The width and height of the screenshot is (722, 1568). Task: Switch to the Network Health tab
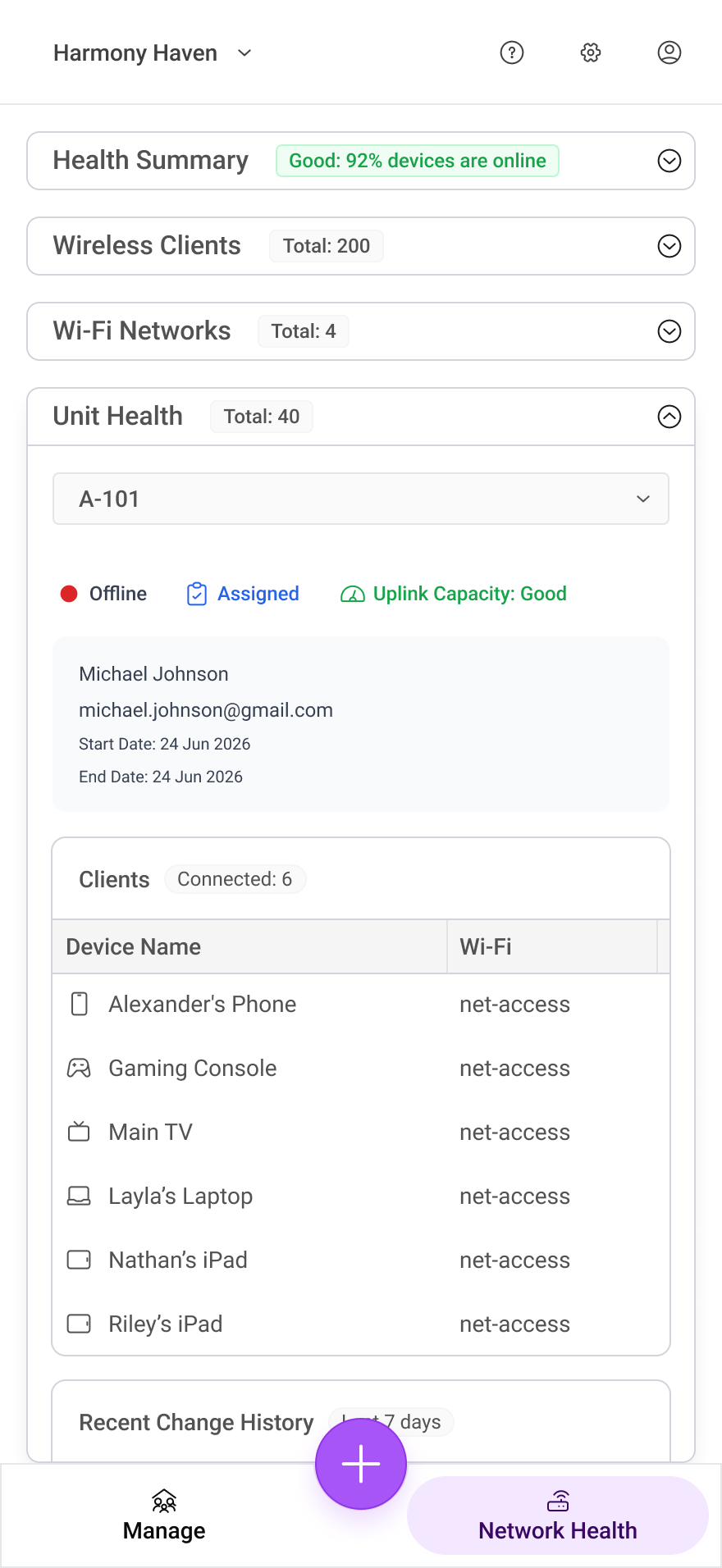[558, 1516]
